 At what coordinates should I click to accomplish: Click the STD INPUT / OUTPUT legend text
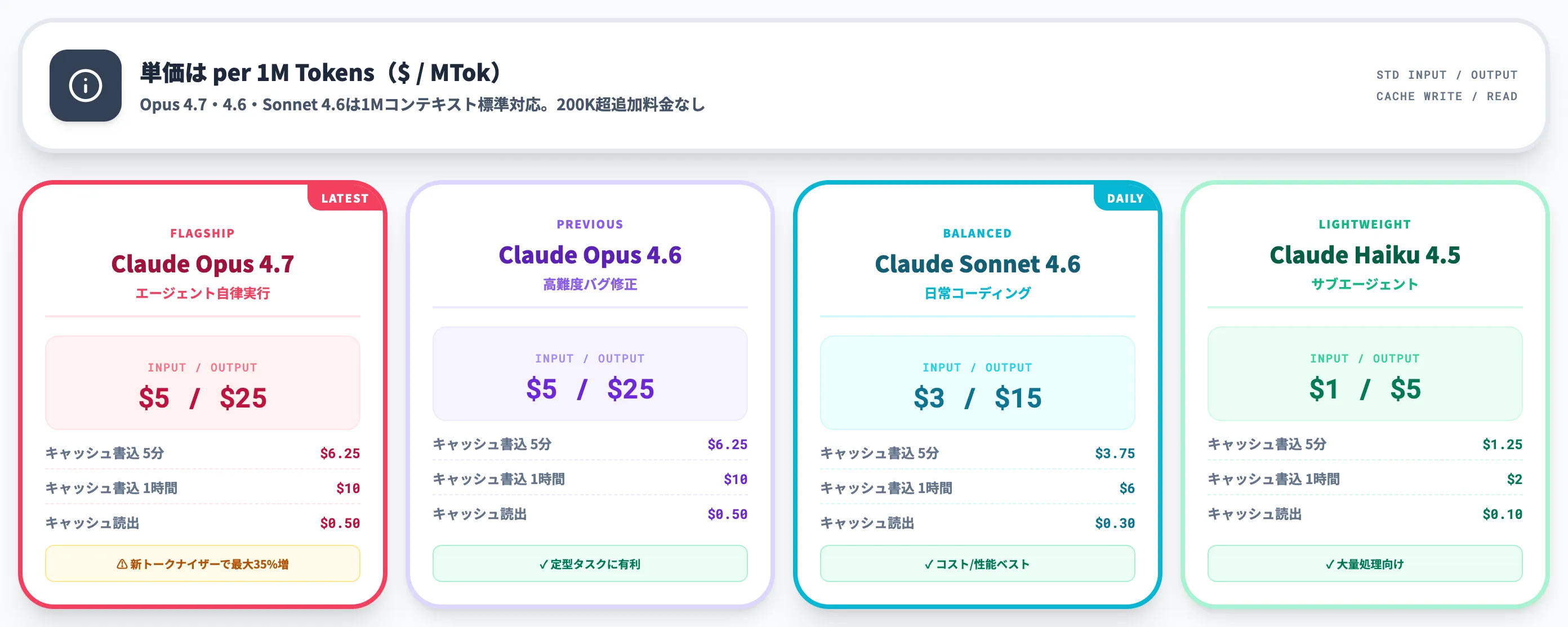tap(1447, 75)
